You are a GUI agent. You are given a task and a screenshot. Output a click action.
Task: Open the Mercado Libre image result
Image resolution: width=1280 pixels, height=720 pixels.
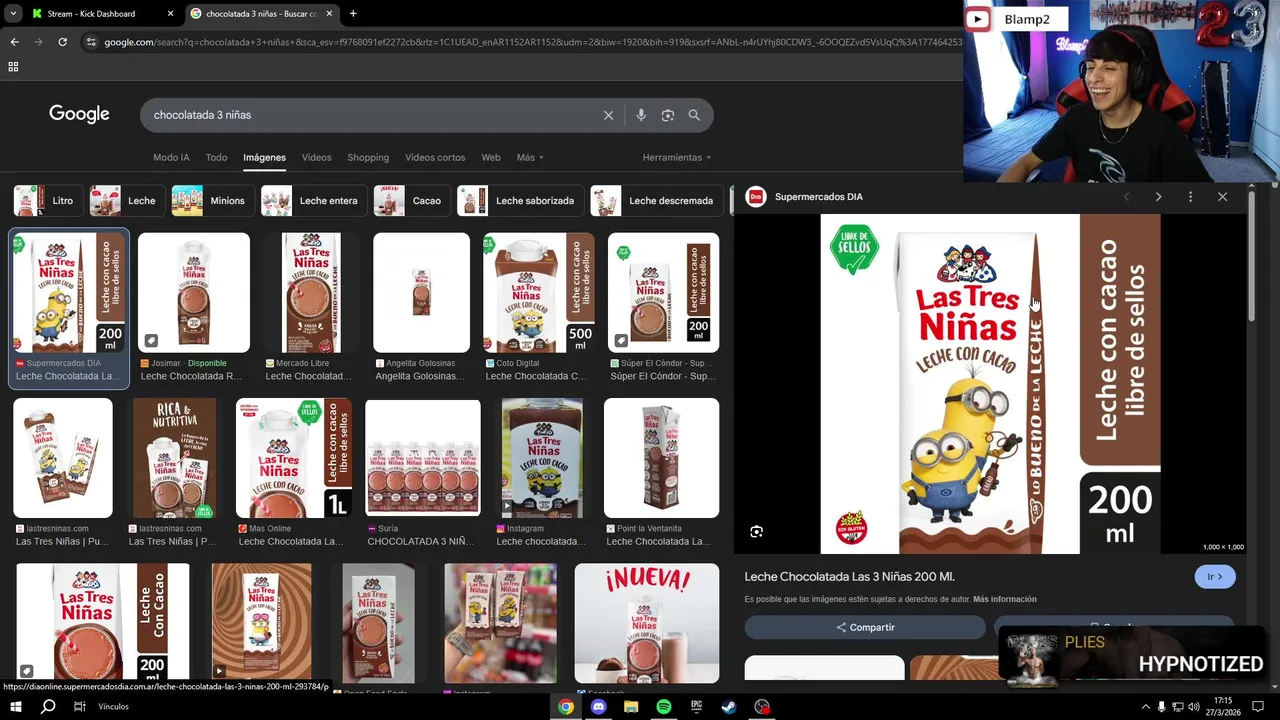[312, 293]
